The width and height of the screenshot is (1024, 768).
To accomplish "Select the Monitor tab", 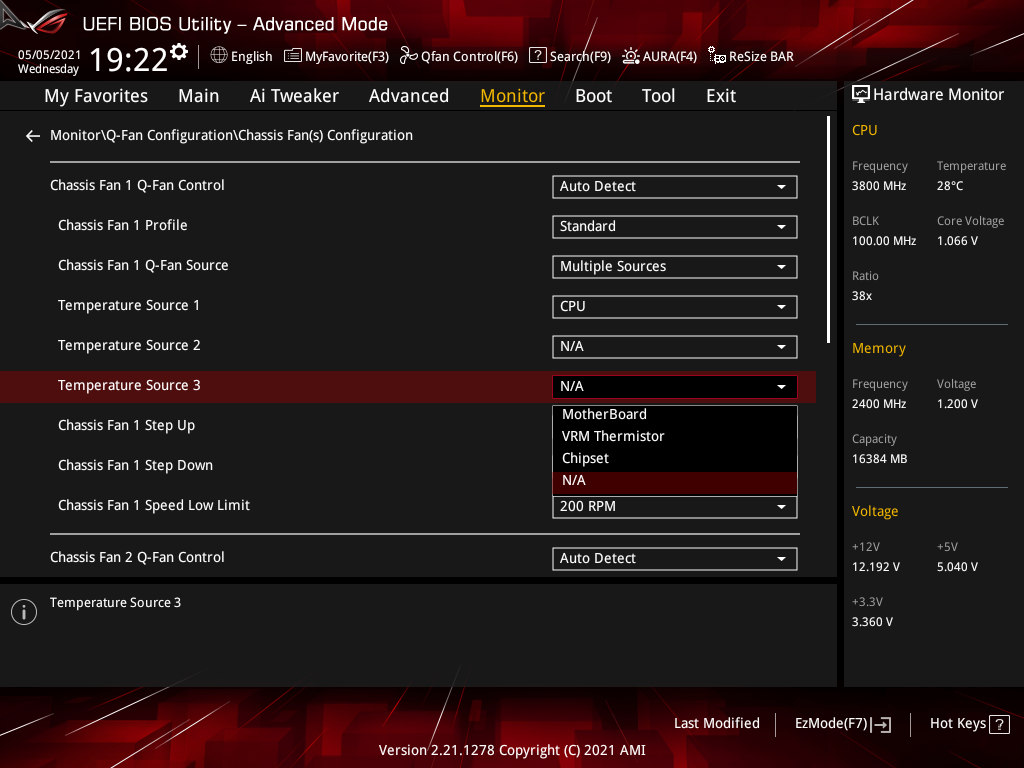I will (513, 96).
